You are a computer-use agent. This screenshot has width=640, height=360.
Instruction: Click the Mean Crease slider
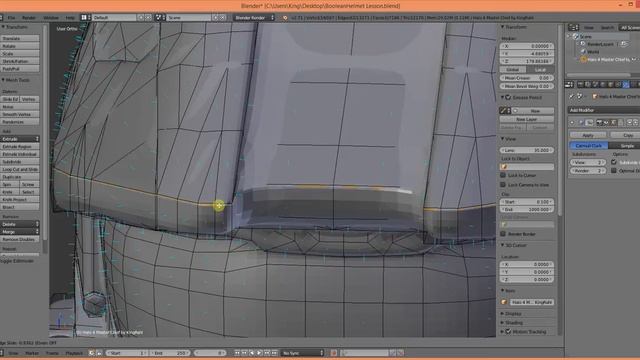[527, 78]
